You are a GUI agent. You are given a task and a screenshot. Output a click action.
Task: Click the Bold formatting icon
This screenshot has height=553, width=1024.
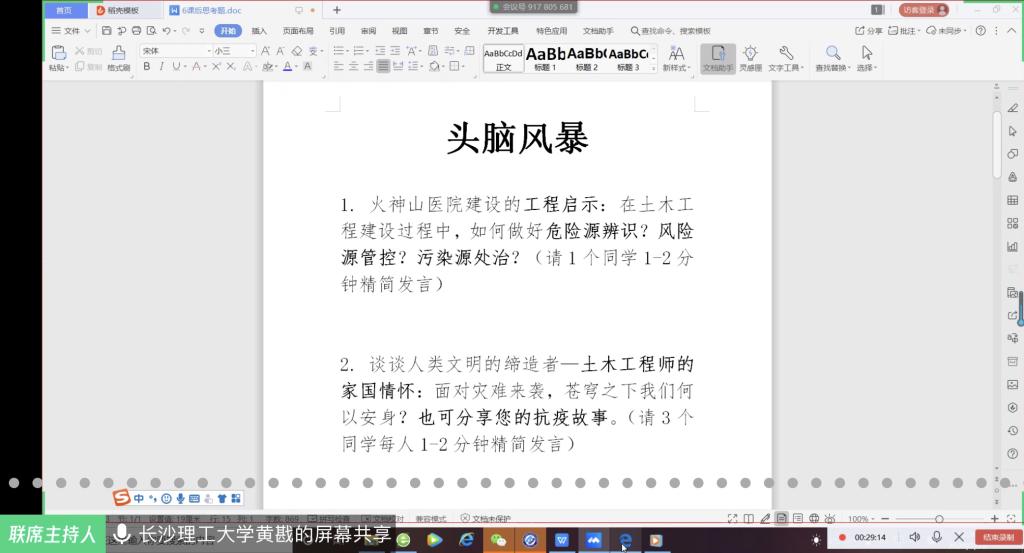click(x=146, y=66)
